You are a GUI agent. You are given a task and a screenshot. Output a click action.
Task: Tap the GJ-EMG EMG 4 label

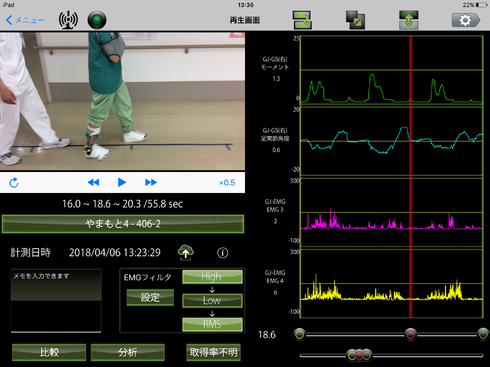point(275,277)
